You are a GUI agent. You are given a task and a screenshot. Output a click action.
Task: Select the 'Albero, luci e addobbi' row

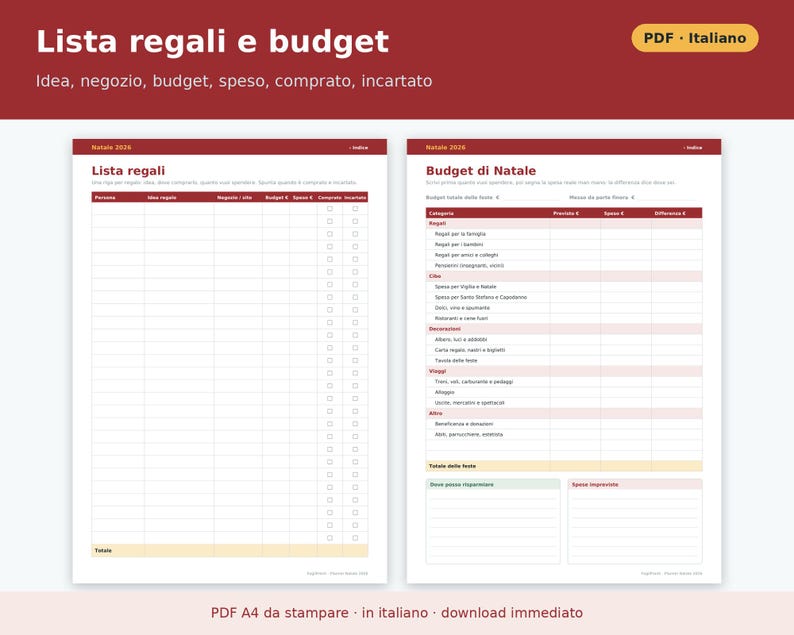pyautogui.click(x=564, y=339)
